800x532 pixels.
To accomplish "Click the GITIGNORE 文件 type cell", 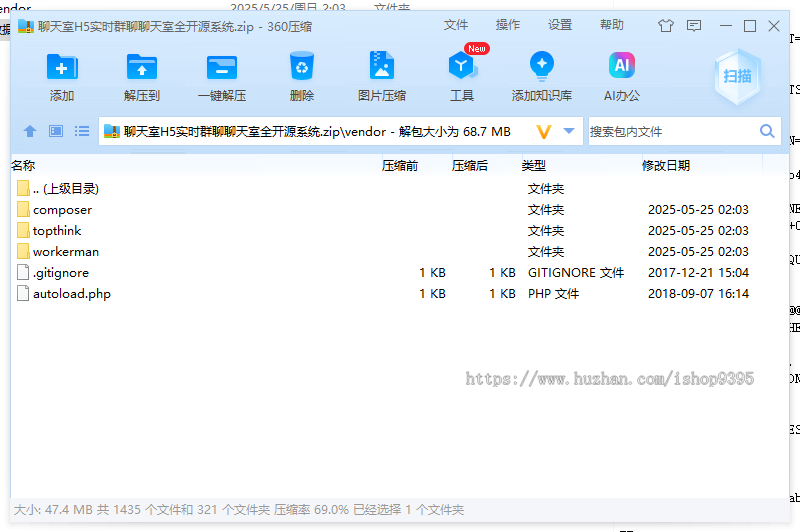I will point(576,273).
